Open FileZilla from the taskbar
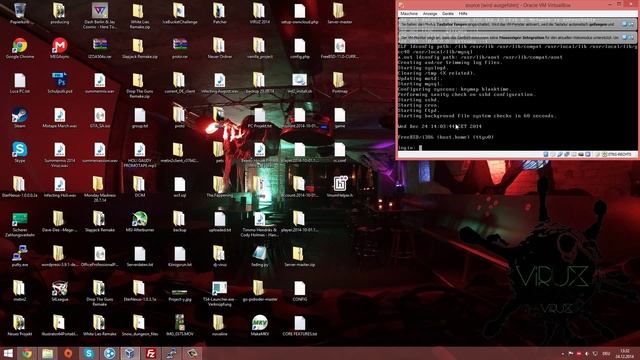Screen dimensions: 640x360 tap(151, 353)
